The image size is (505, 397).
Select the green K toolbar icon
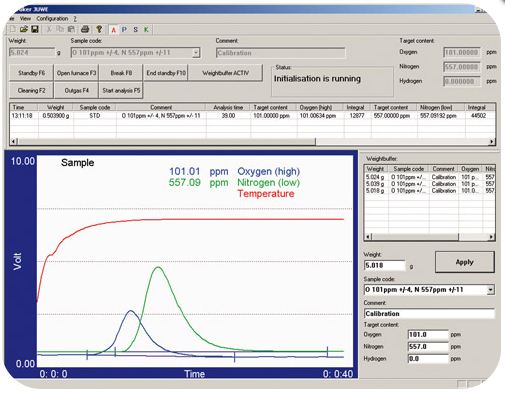pos(146,30)
